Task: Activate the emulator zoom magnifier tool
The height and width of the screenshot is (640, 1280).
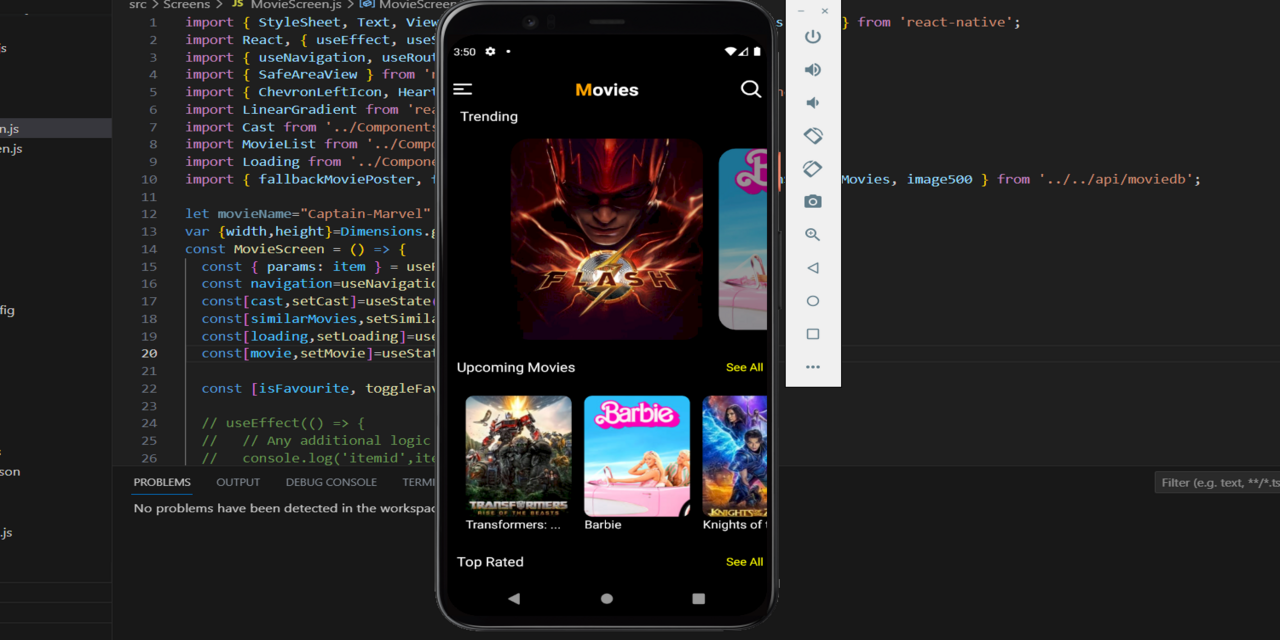Action: pyautogui.click(x=812, y=234)
